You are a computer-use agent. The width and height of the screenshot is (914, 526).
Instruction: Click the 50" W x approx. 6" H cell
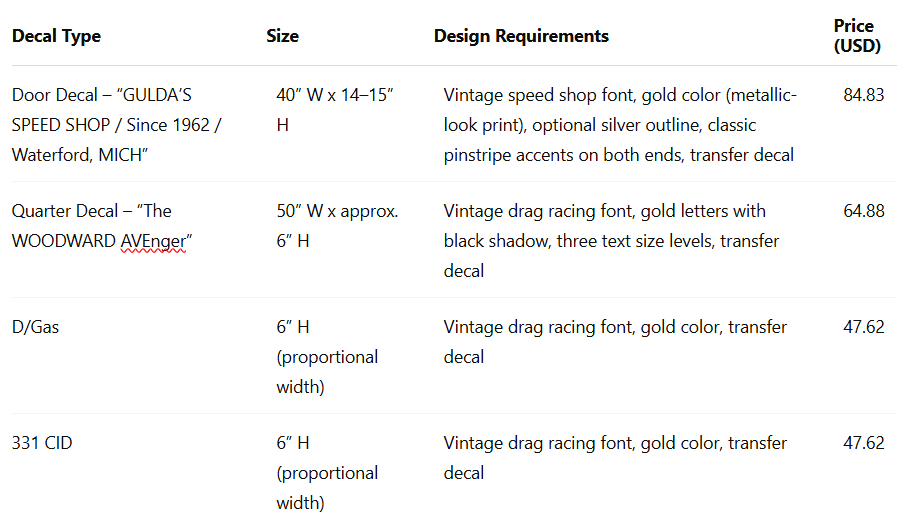click(337, 226)
